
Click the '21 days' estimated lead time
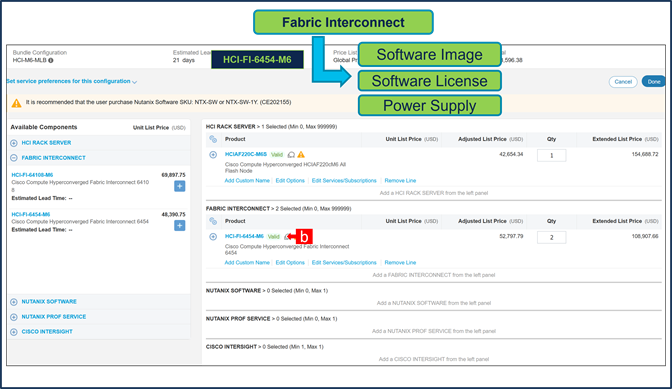pyautogui.click(x=184, y=60)
